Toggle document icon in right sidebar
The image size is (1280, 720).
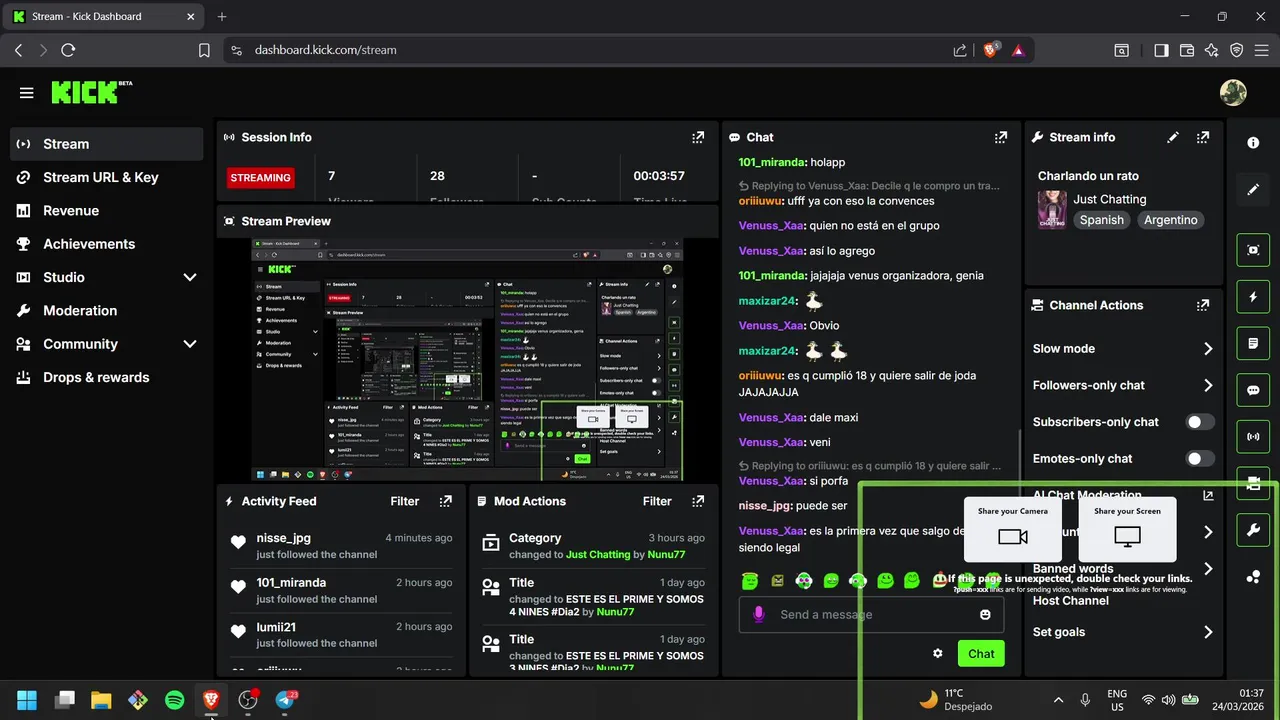click(1253, 344)
